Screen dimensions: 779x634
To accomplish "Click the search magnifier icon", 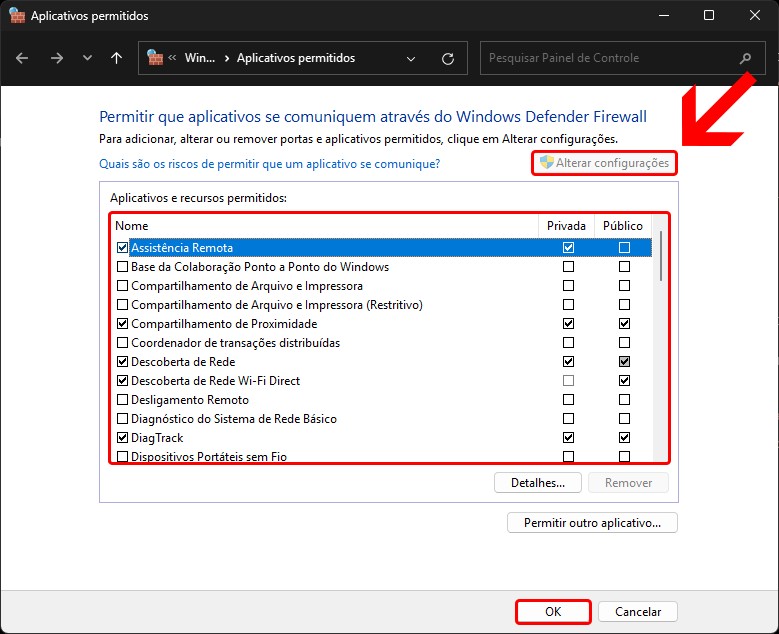I will click(745, 58).
